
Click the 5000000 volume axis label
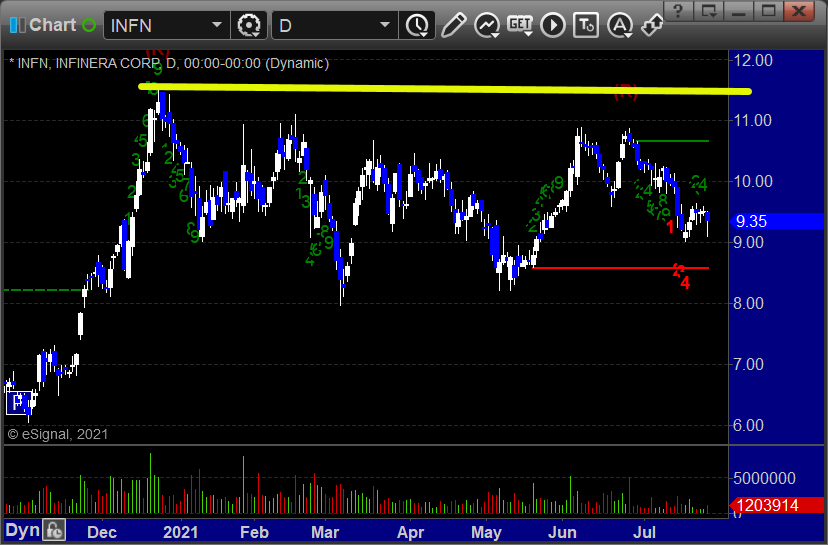(x=764, y=478)
